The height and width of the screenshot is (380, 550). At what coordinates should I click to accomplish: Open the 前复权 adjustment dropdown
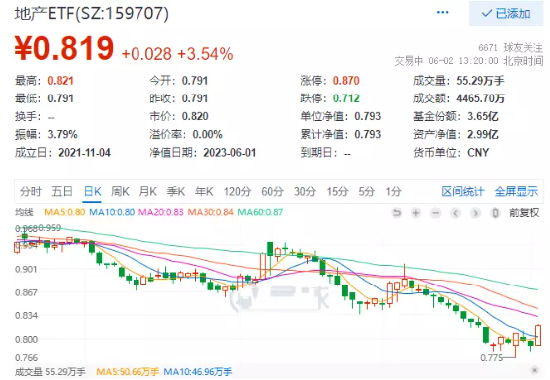click(x=524, y=213)
